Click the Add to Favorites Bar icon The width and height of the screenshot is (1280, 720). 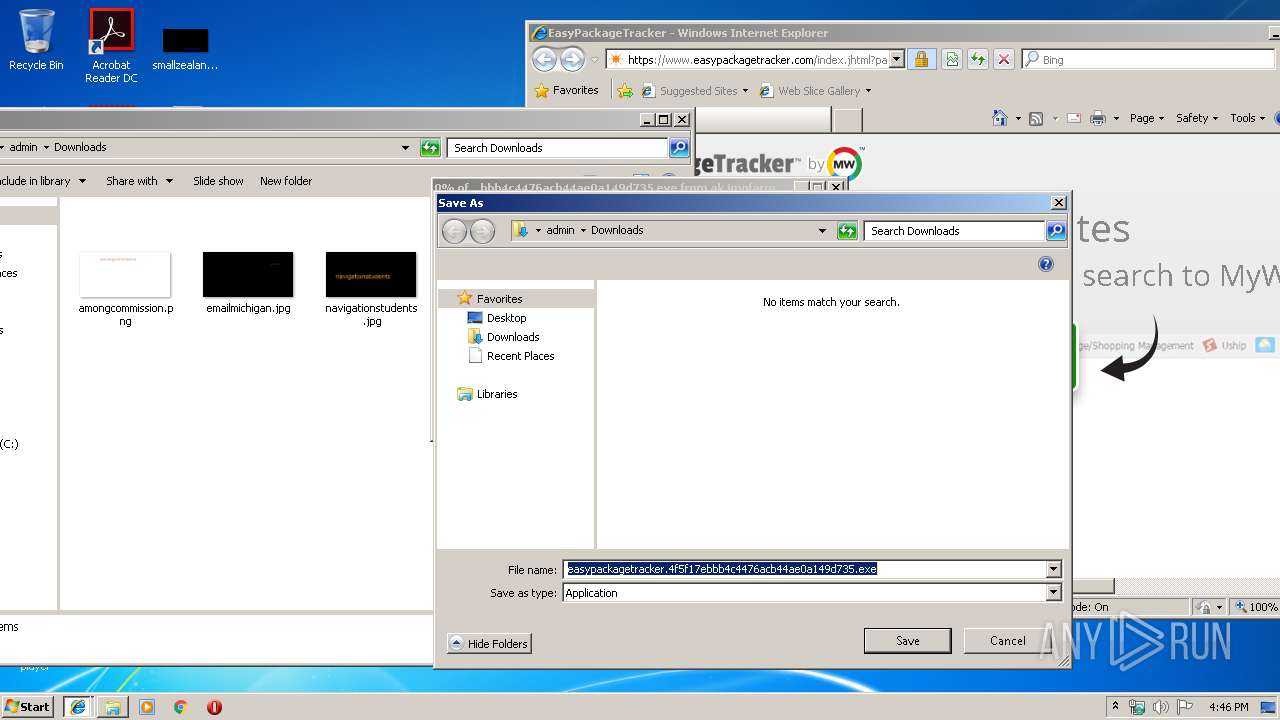625,90
